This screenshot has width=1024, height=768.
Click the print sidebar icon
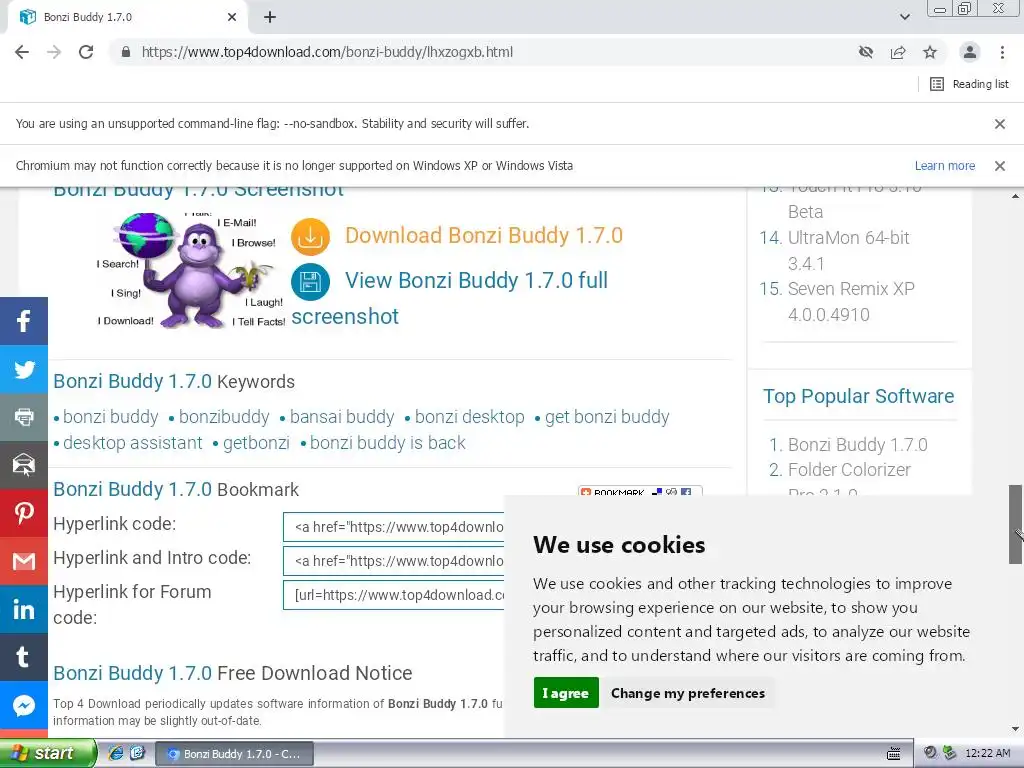(24, 417)
